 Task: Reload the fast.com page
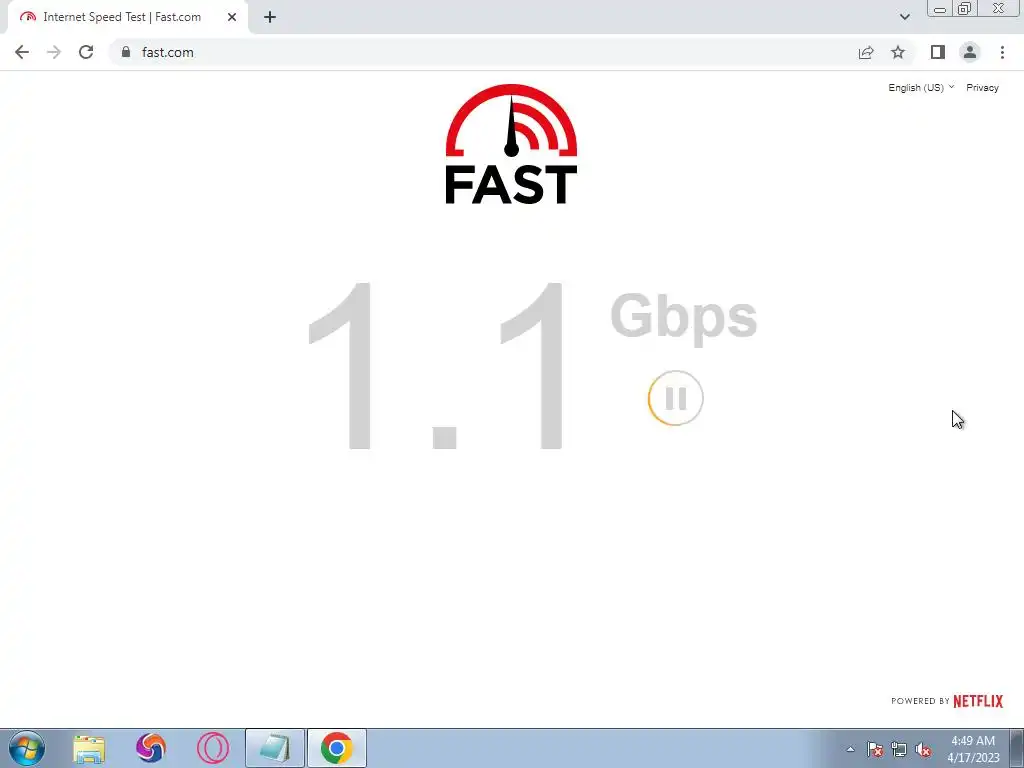pos(86,52)
